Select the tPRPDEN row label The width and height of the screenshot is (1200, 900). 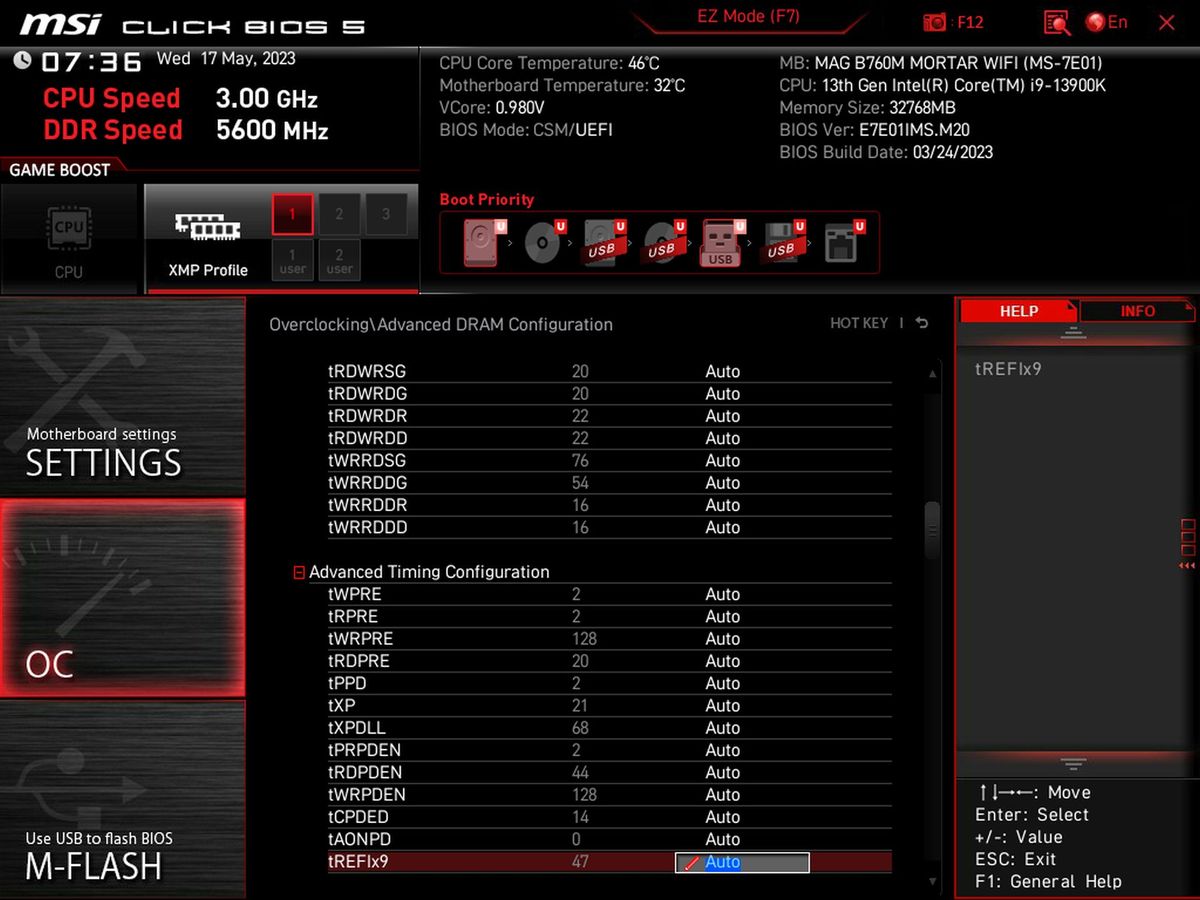tap(364, 750)
